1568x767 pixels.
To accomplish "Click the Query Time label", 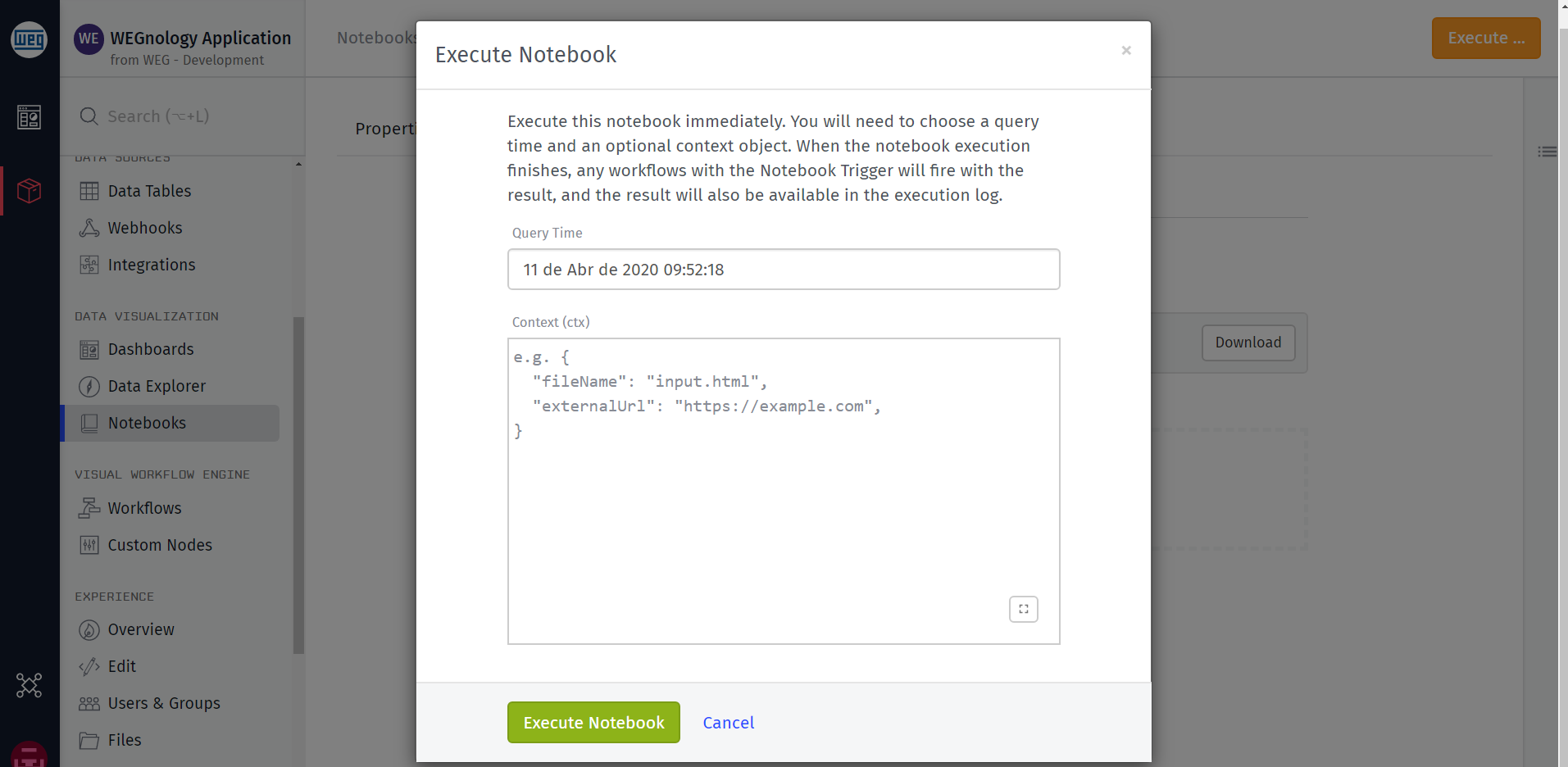I will click(548, 233).
